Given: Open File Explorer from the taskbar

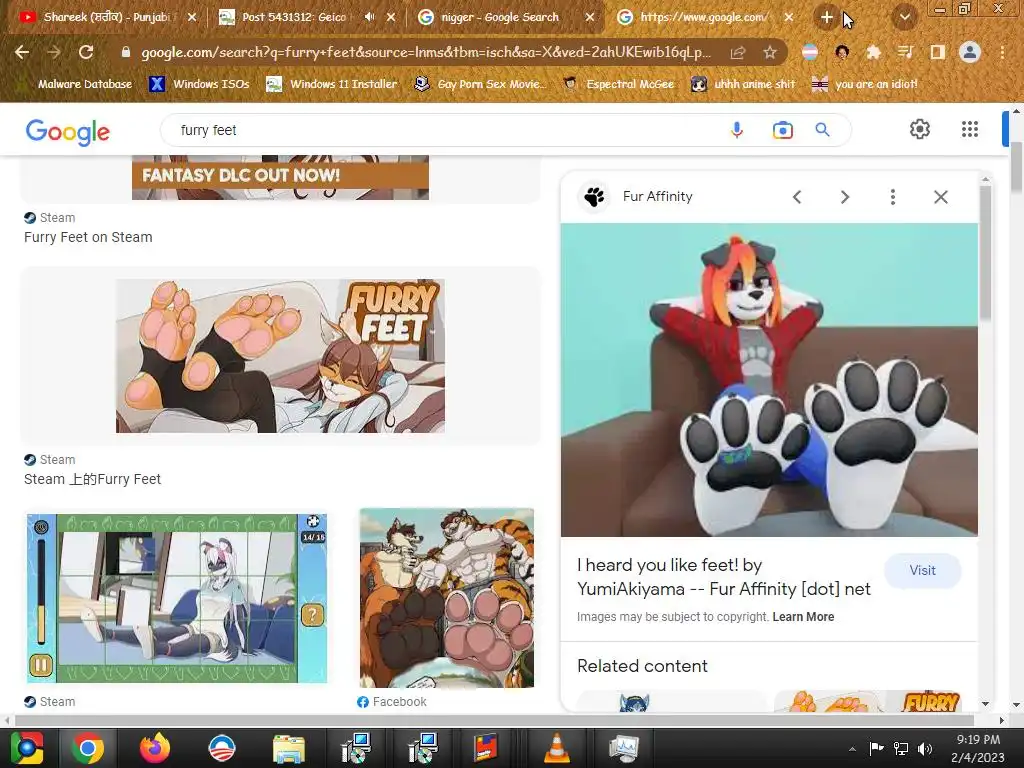Looking at the screenshot, I should (289, 748).
